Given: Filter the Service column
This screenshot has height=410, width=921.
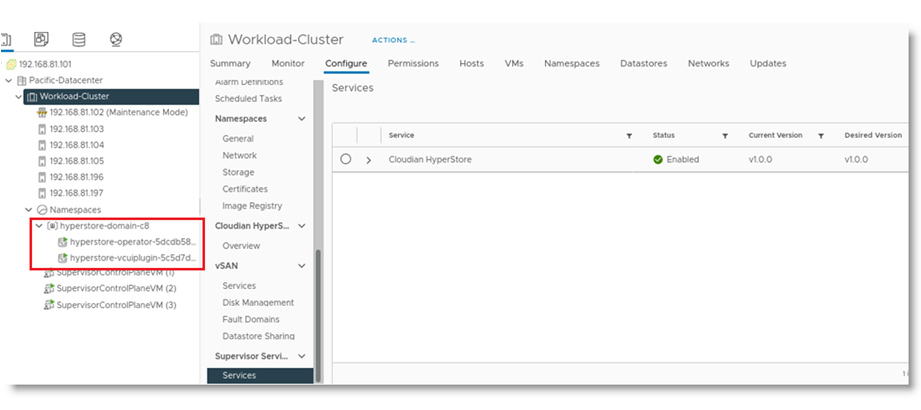Looking at the screenshot, I should tap(629, 136).
